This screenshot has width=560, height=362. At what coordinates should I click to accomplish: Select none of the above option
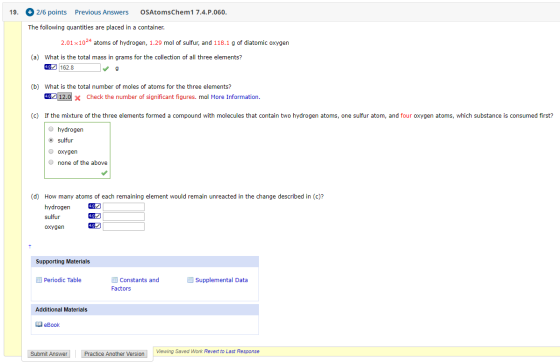point(51,162)
